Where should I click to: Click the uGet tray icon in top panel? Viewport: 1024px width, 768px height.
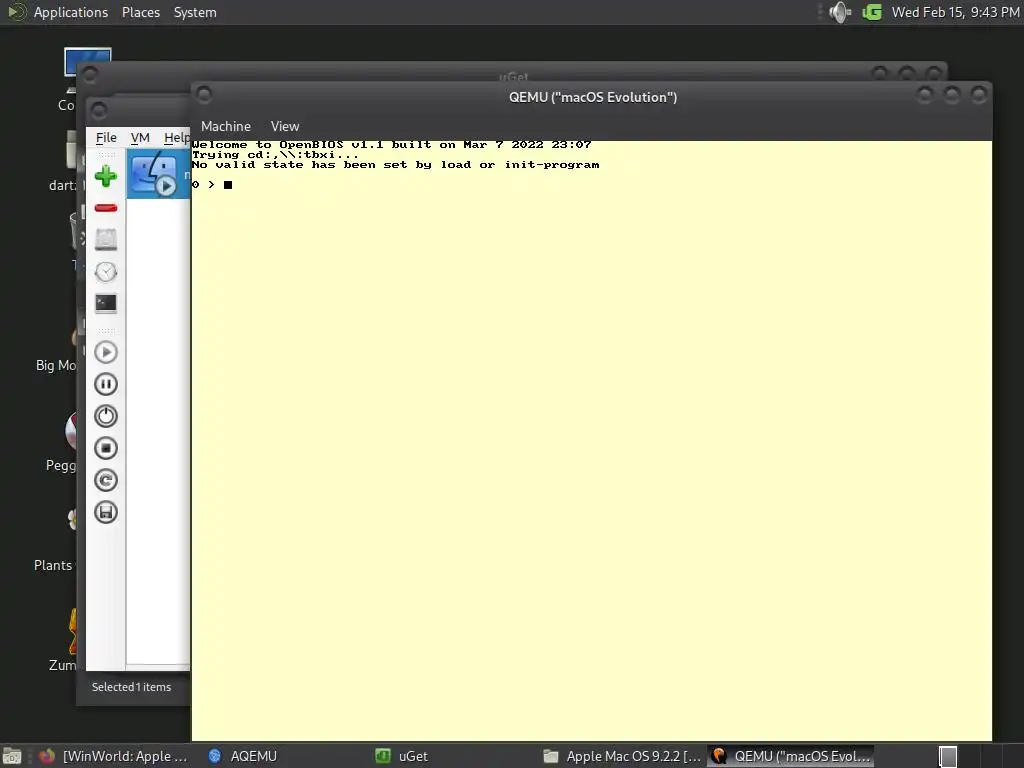pos(872,12)
